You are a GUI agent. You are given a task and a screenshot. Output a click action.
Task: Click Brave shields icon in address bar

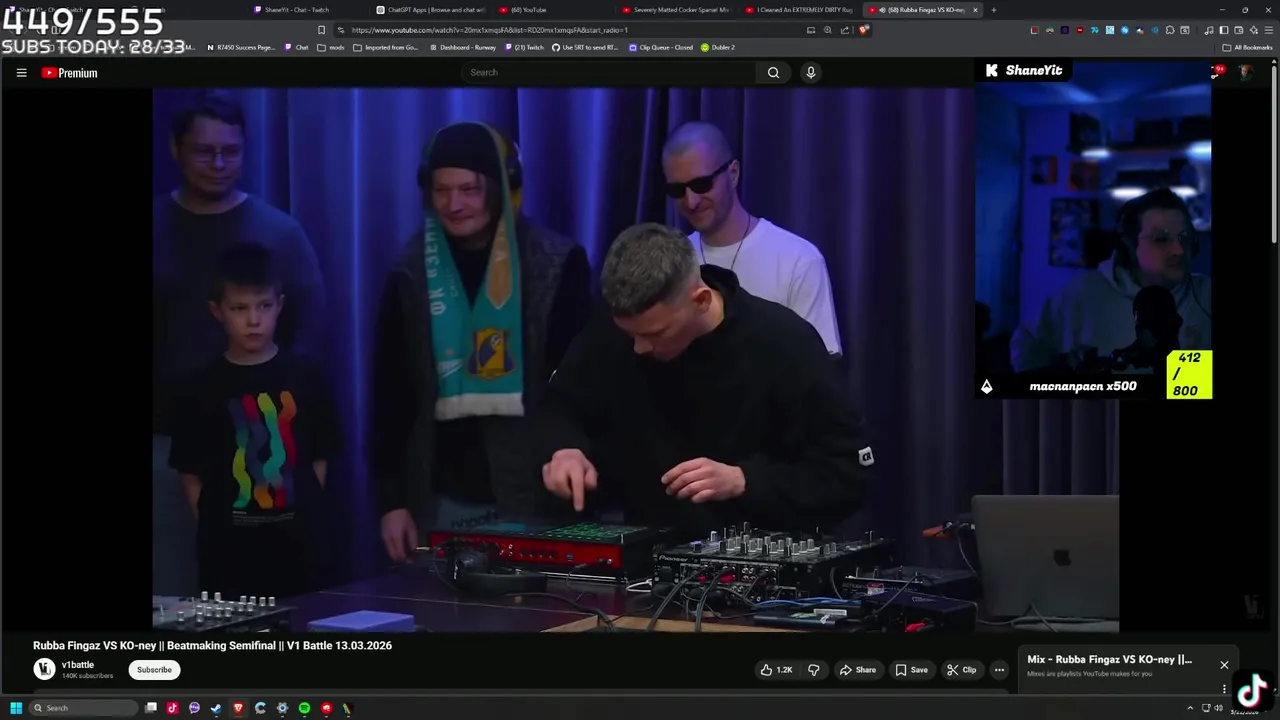coord(863,30)
